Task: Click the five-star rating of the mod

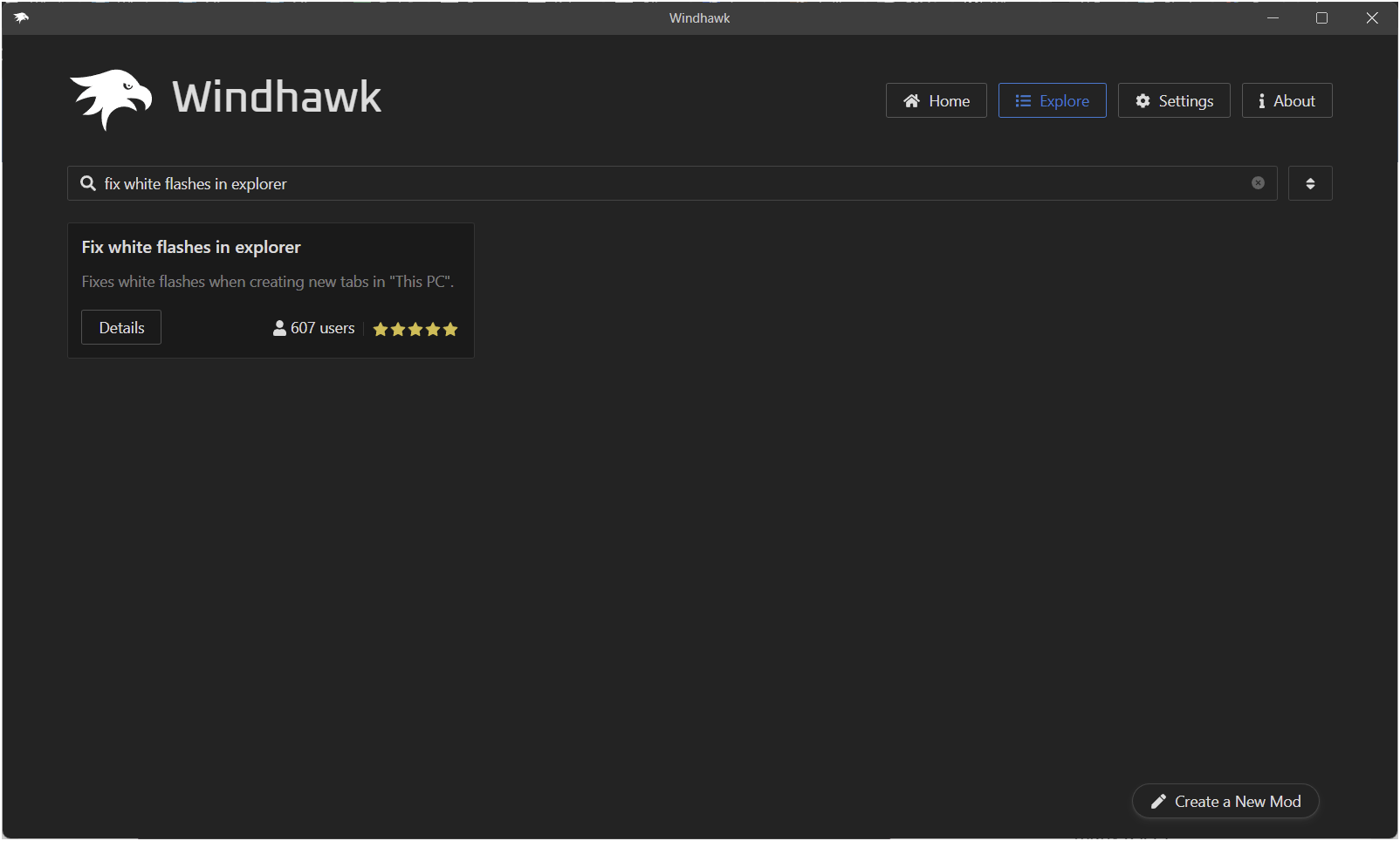Action: coord(415,329)
